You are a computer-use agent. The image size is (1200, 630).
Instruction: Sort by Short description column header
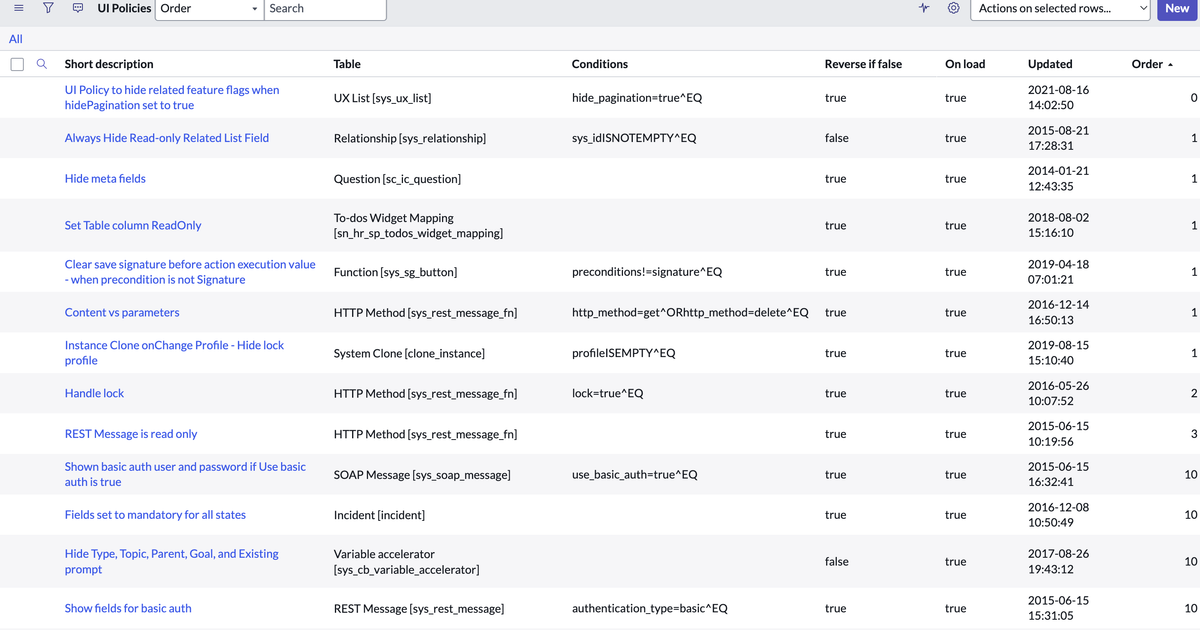(x=109, y=64)
